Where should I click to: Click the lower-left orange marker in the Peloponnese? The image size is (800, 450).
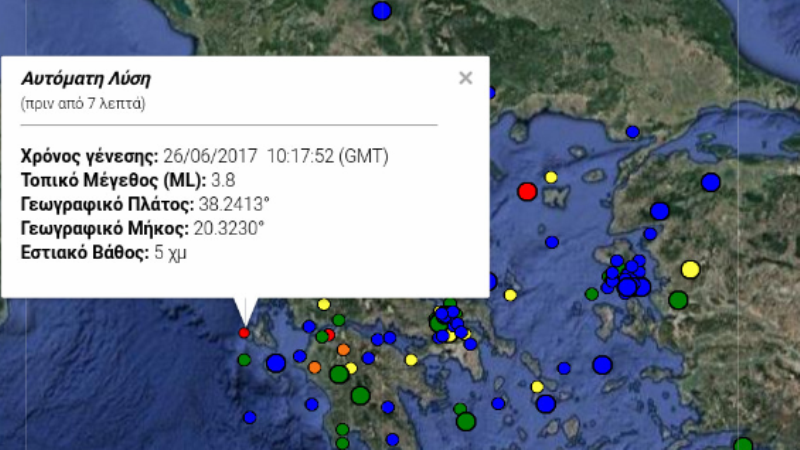click(x=315, y=367)
